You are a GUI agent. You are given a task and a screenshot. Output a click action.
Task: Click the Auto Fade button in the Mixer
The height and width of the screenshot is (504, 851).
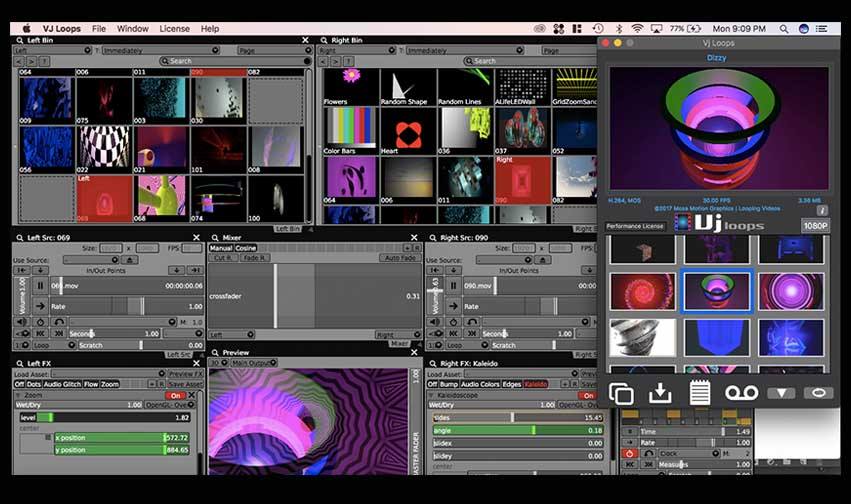(x=399, y=258)
